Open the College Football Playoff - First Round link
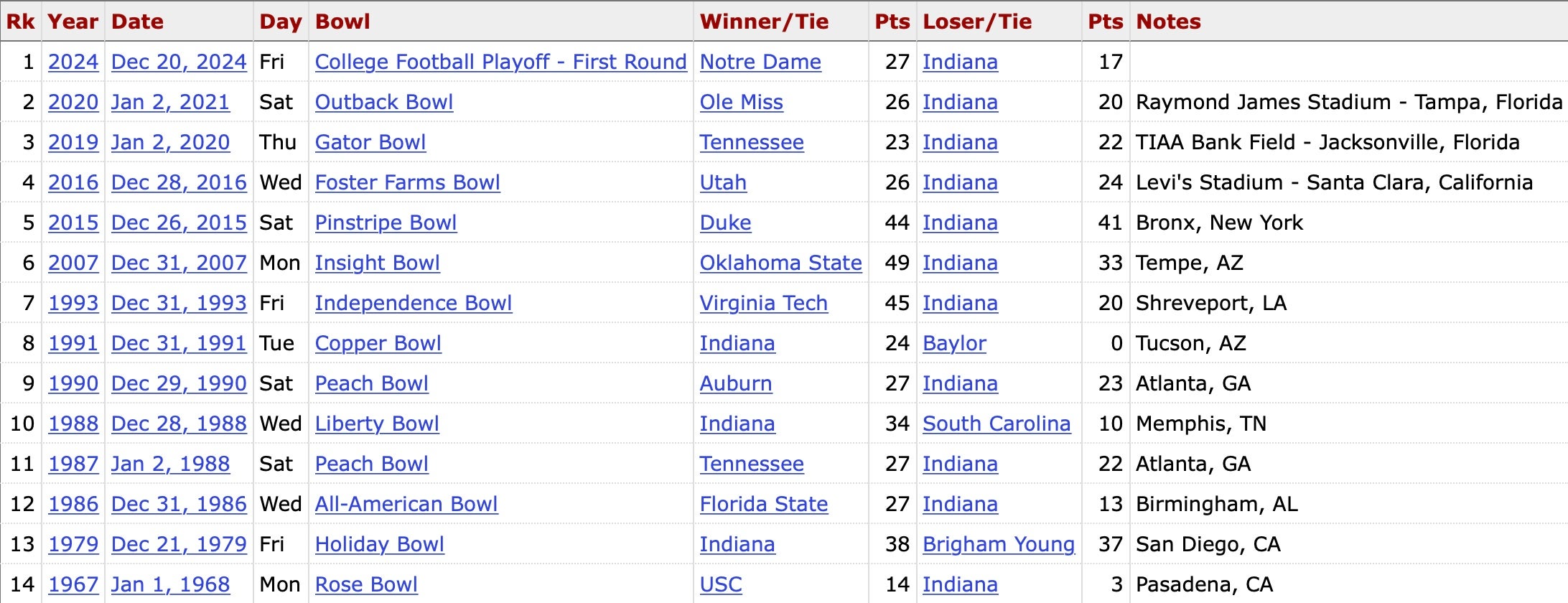This screenshot has height=603, width=1568. [500, 62]
